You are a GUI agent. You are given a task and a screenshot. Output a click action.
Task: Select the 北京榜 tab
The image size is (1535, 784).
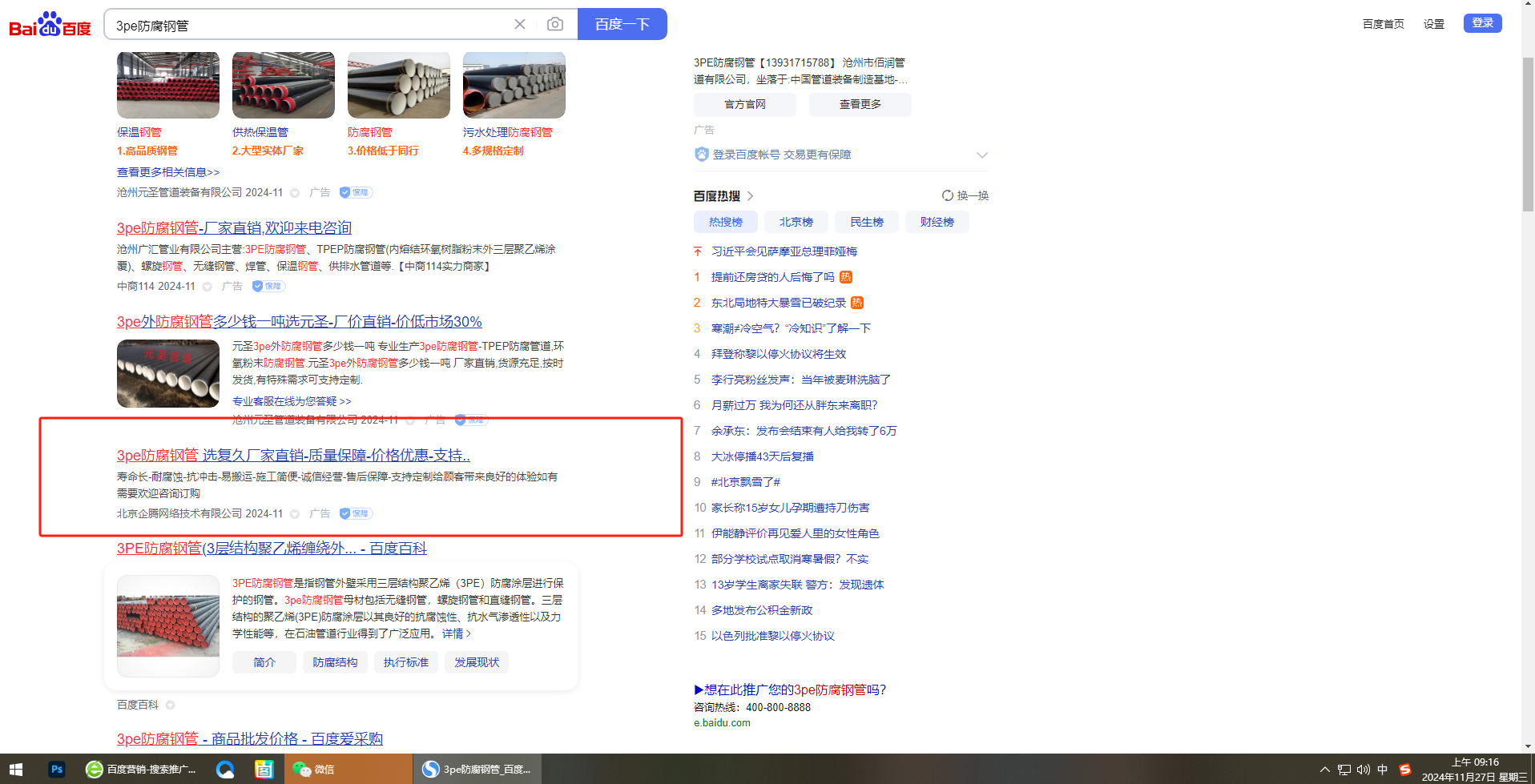click(796, 222)
